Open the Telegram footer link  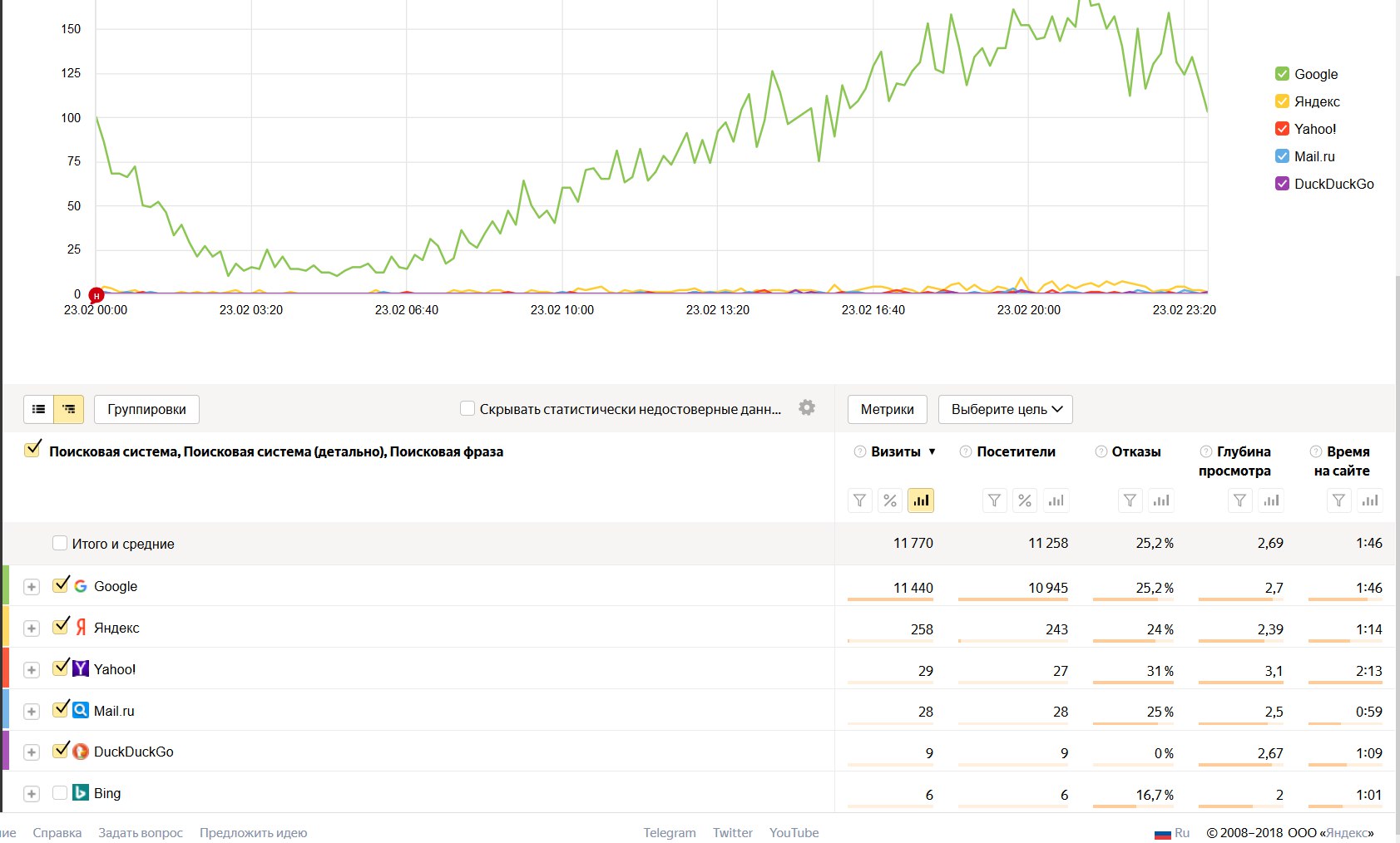pos(670,832)
